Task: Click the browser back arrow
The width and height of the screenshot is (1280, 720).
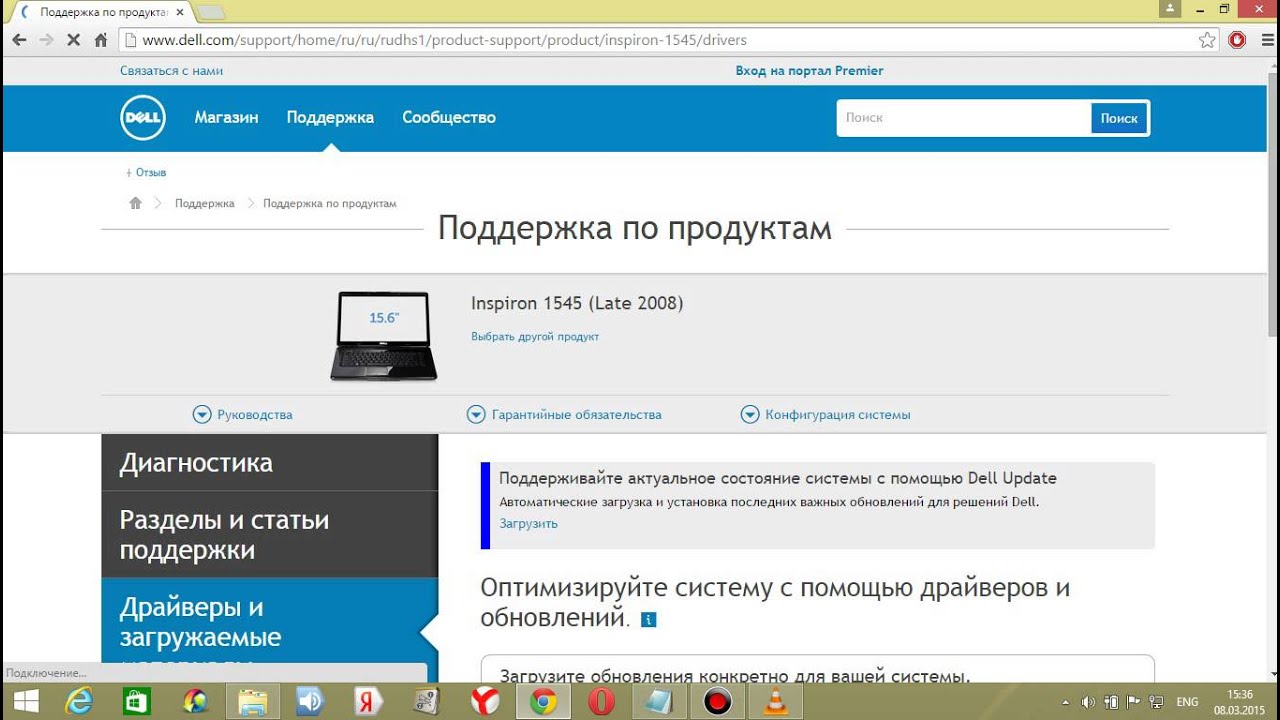Action: click(18, 40)
